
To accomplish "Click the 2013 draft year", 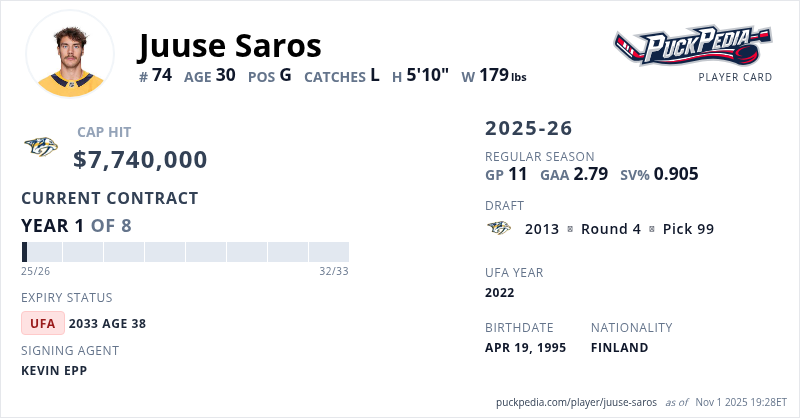I will coord(542,229).
